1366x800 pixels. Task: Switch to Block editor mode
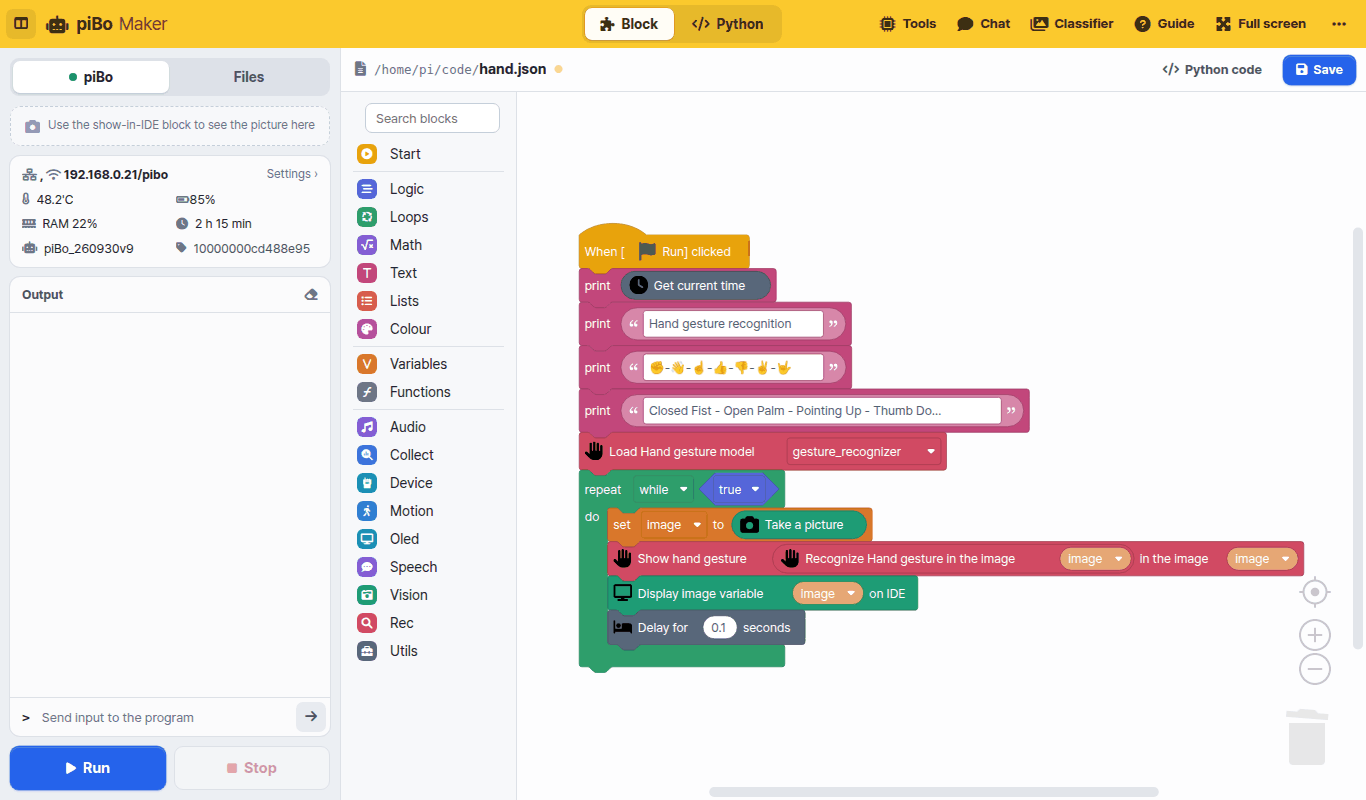click(x=629, y=24)
